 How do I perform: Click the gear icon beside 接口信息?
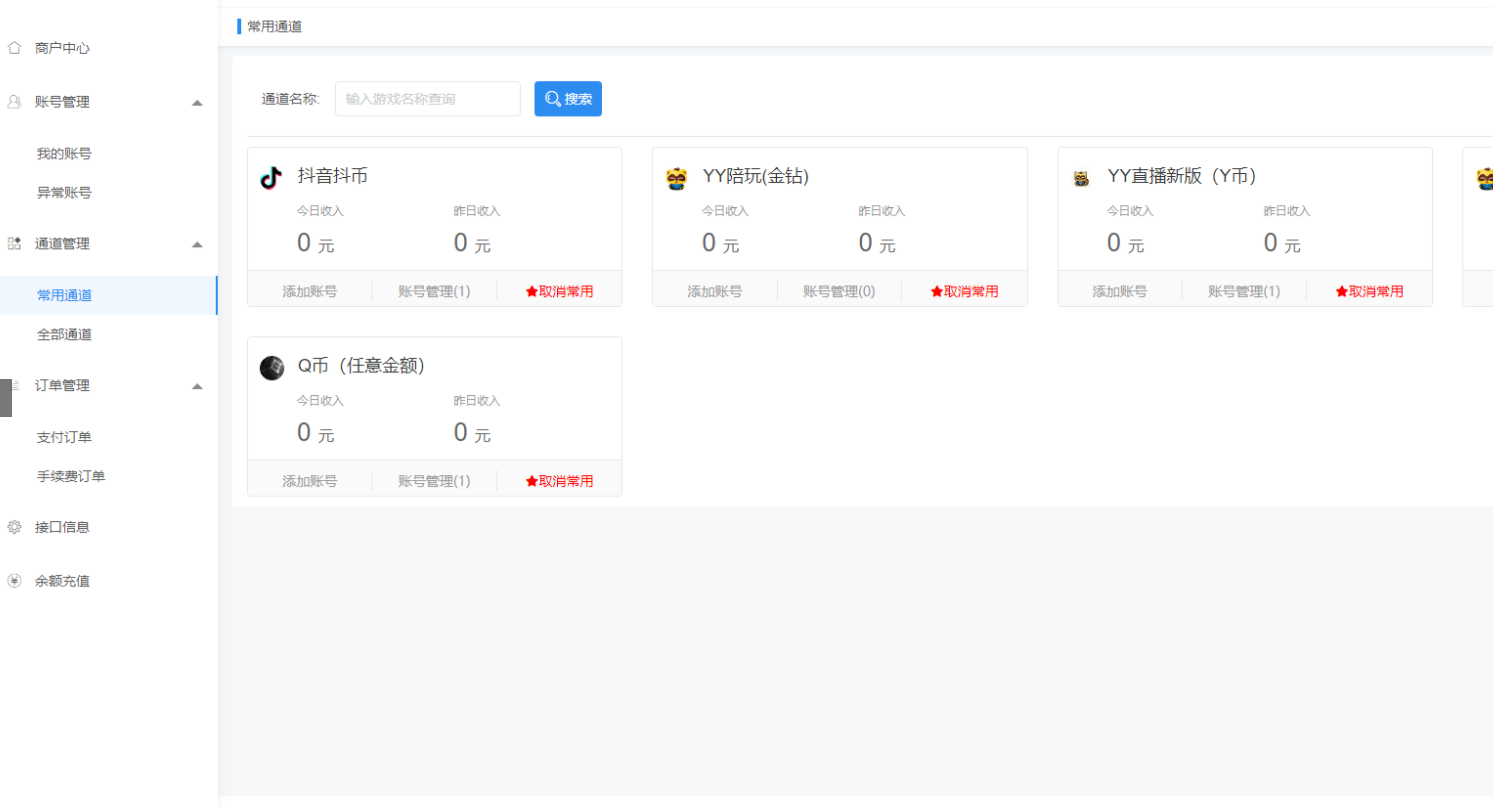coord(14,527)
